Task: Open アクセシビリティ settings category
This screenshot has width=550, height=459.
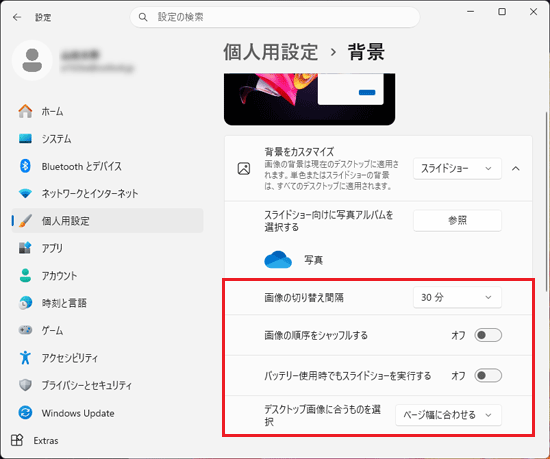Action: point(107,357)
